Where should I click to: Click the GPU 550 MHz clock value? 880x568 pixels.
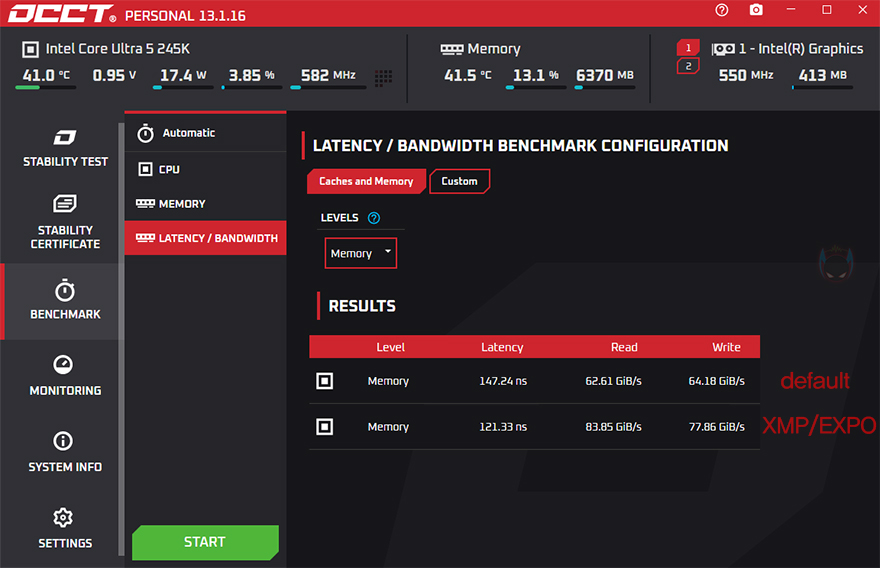coord(746,75)
